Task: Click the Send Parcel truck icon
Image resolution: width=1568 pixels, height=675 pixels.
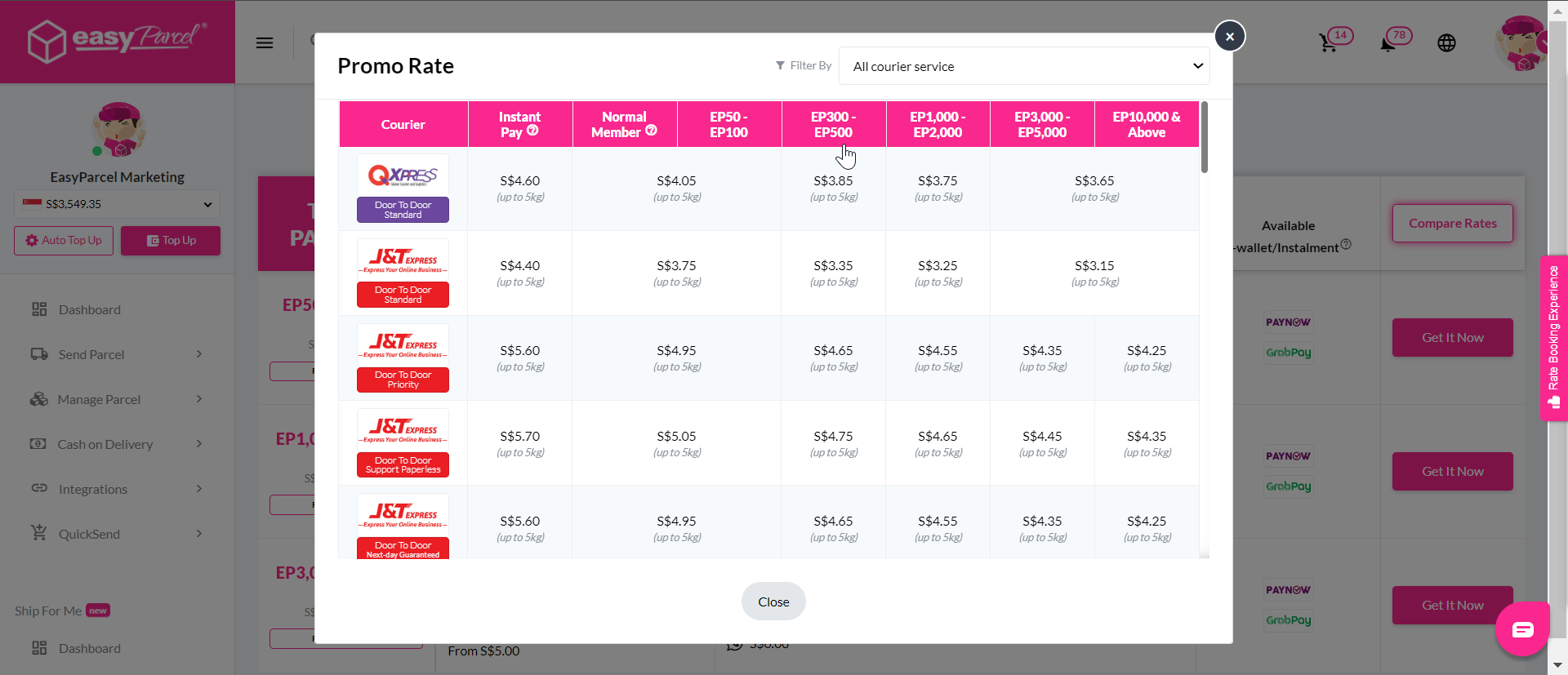Action: click(x=39, y=354)
